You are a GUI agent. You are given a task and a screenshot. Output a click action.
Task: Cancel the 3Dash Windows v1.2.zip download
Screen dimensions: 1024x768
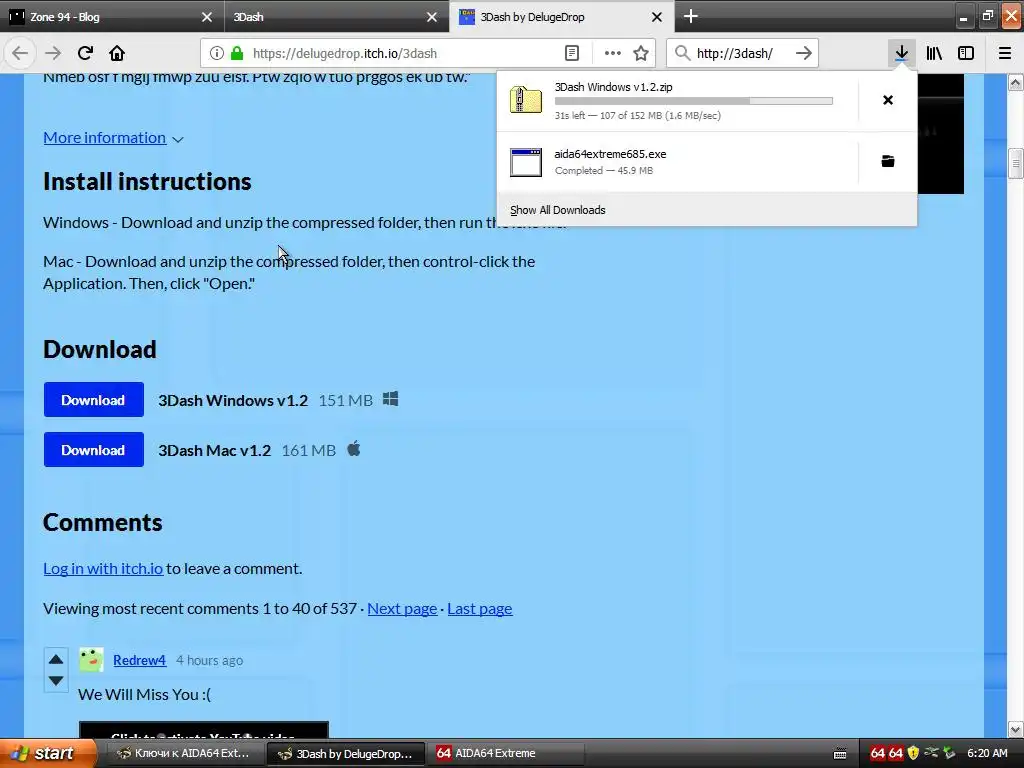pyautogui.click(x=888, y=100)
